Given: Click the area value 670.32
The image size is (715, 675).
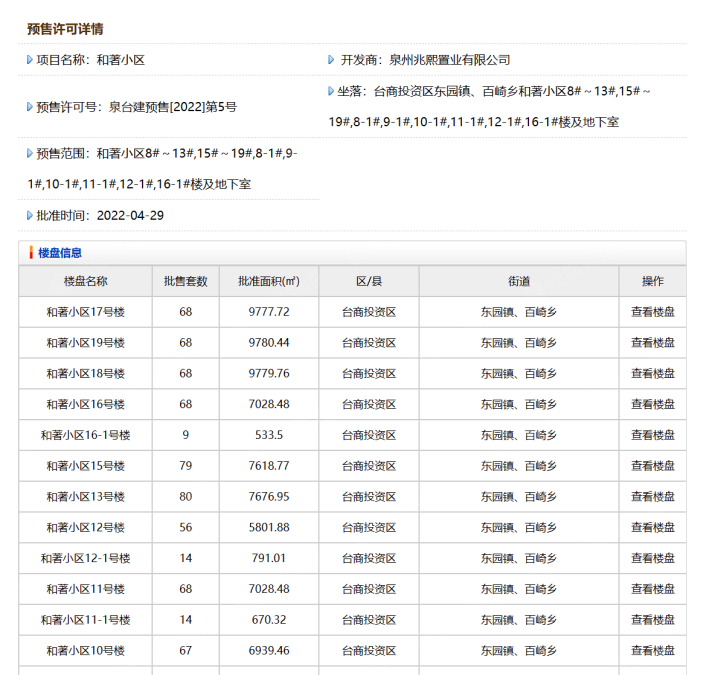Looking at the screenshot, I should coord(269,620).
